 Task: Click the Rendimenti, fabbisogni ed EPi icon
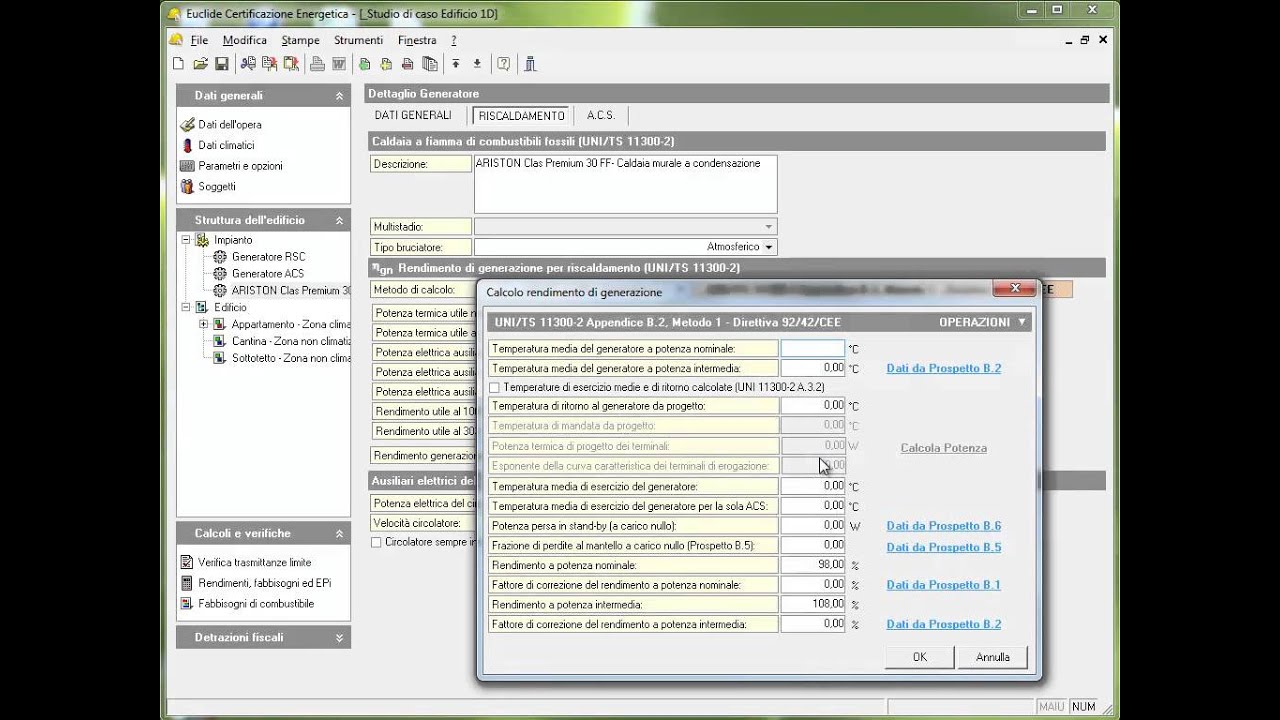[x=187, y=583]
